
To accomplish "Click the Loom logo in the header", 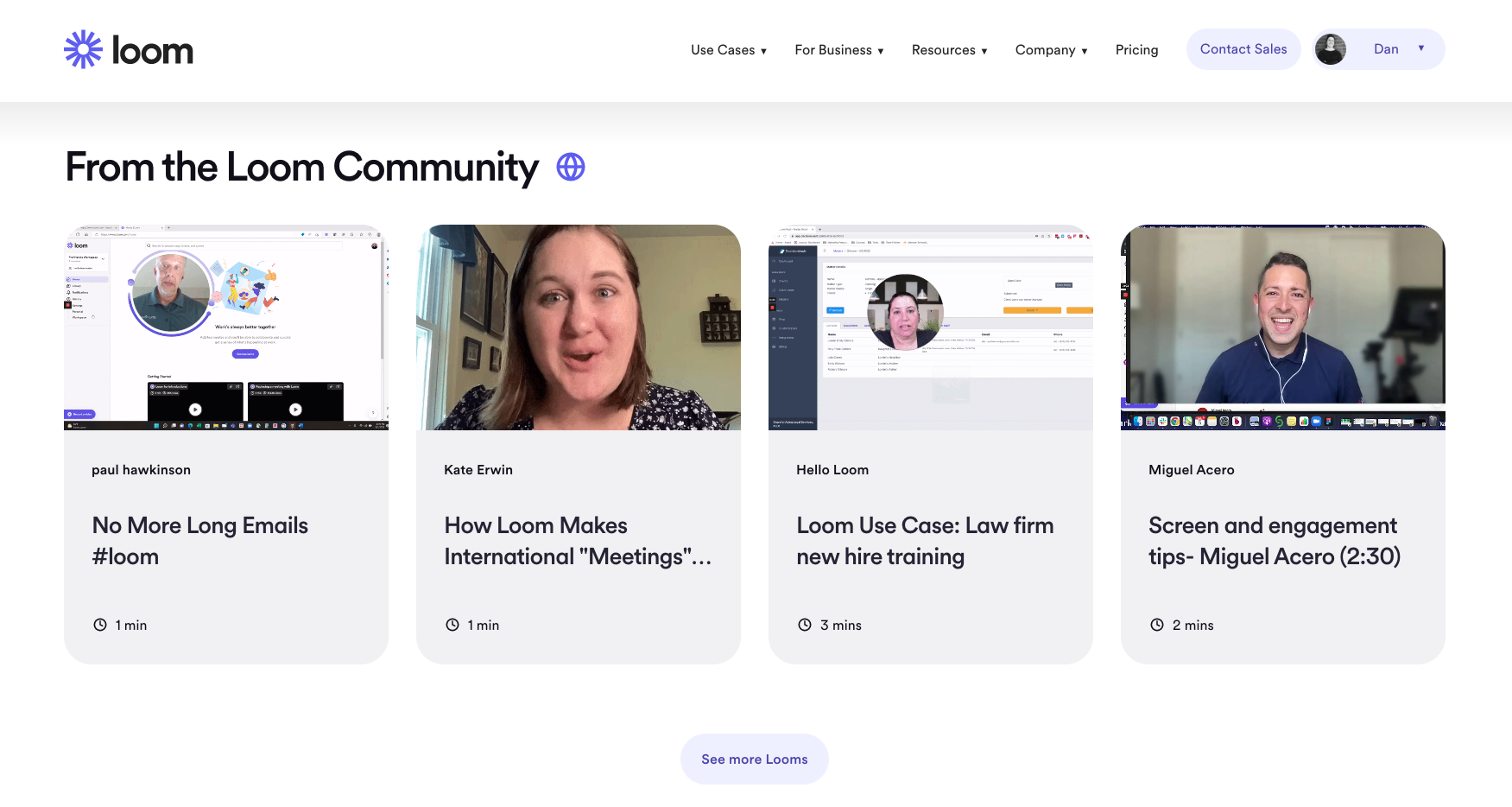I will point(129,50).
